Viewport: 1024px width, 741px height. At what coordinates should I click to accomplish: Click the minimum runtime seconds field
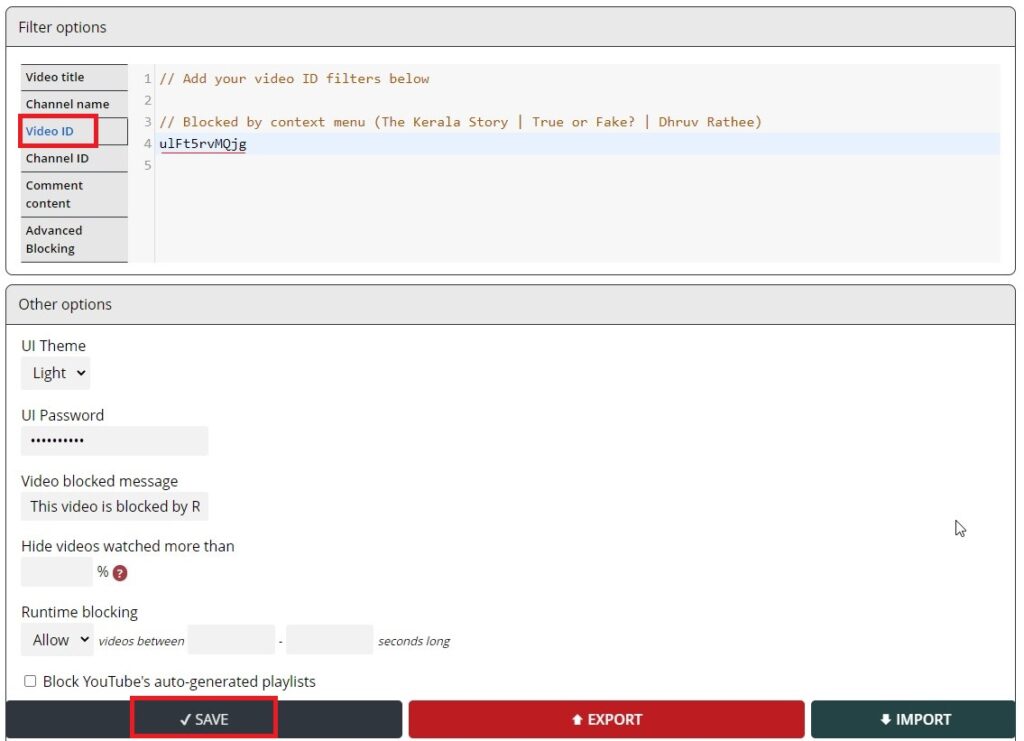coord(231,640)
